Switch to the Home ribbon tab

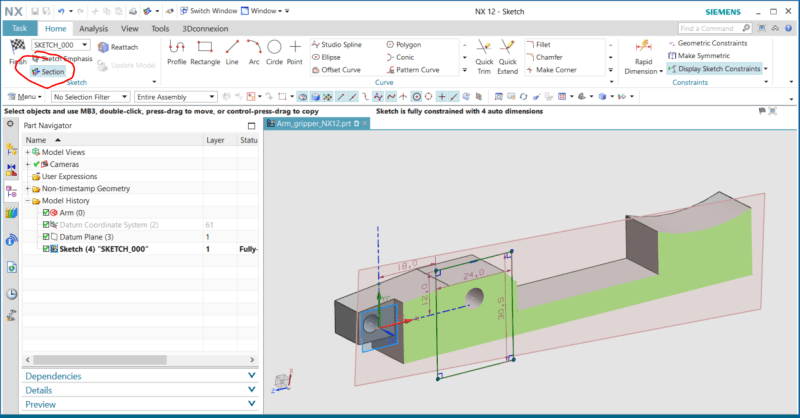pos(55,29)
